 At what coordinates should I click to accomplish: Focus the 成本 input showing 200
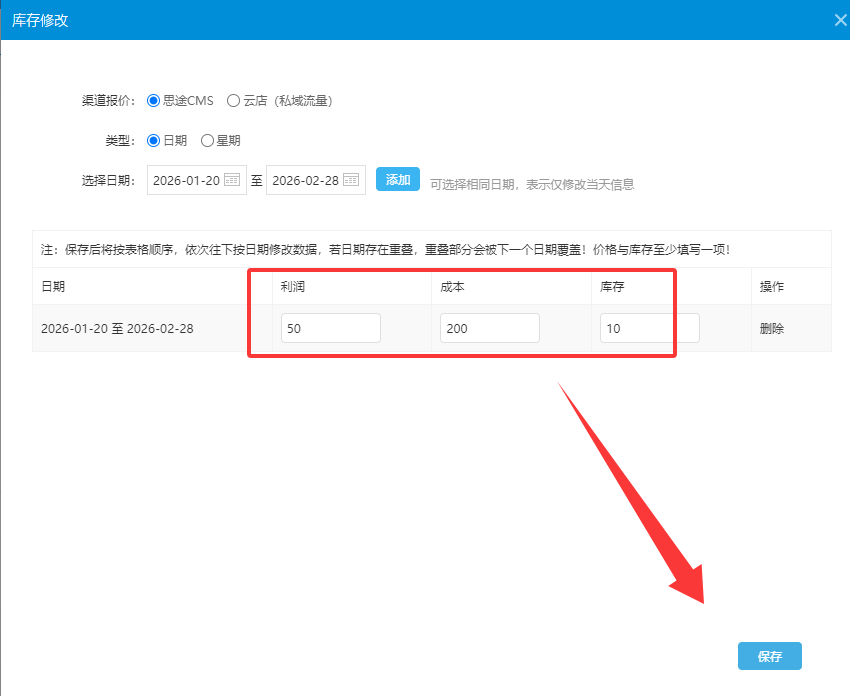pos(489,328)
